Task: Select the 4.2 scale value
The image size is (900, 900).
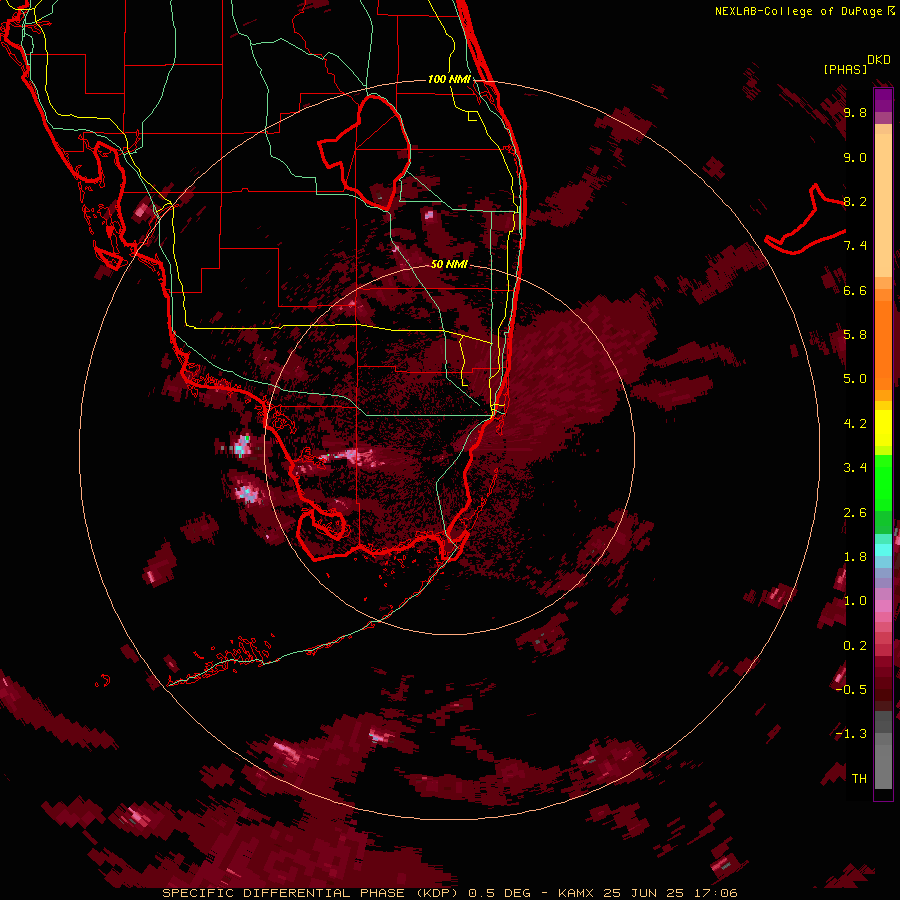Action: pyautogui.click(x=855, y=424)
